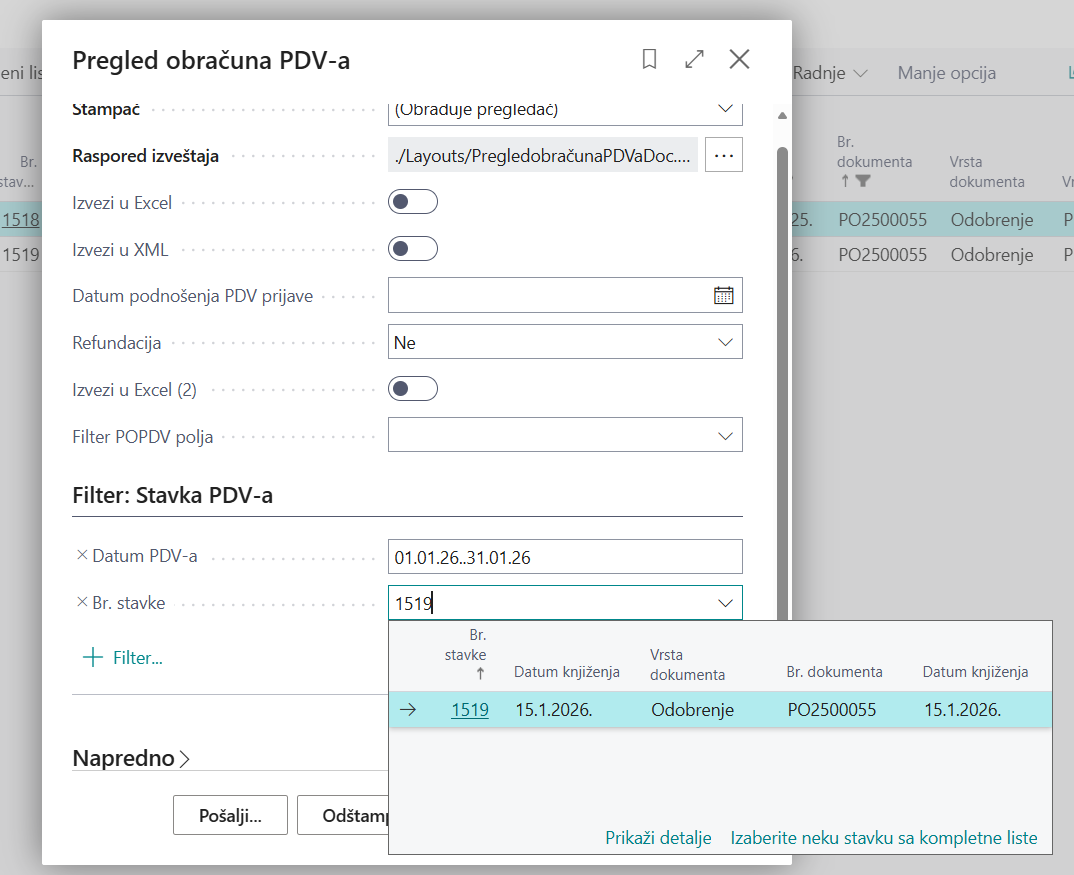This screenshot has height=875, width=1074.
Task: Open calendar picker for Datum podnošenja PDV prijave
Action: click(723, 295)
